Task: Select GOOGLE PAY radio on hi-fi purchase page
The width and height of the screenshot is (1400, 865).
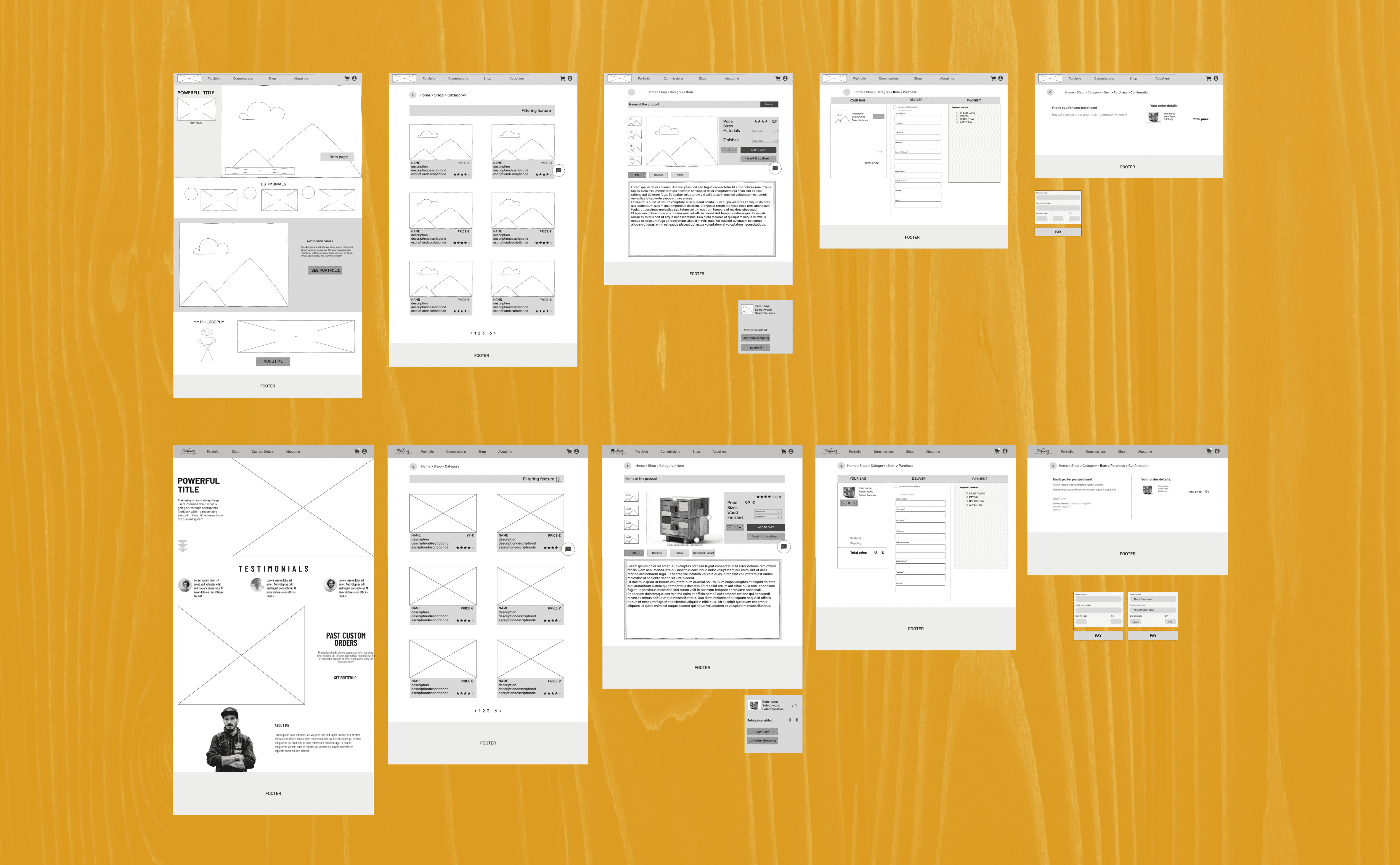Action: coord(967,501)
